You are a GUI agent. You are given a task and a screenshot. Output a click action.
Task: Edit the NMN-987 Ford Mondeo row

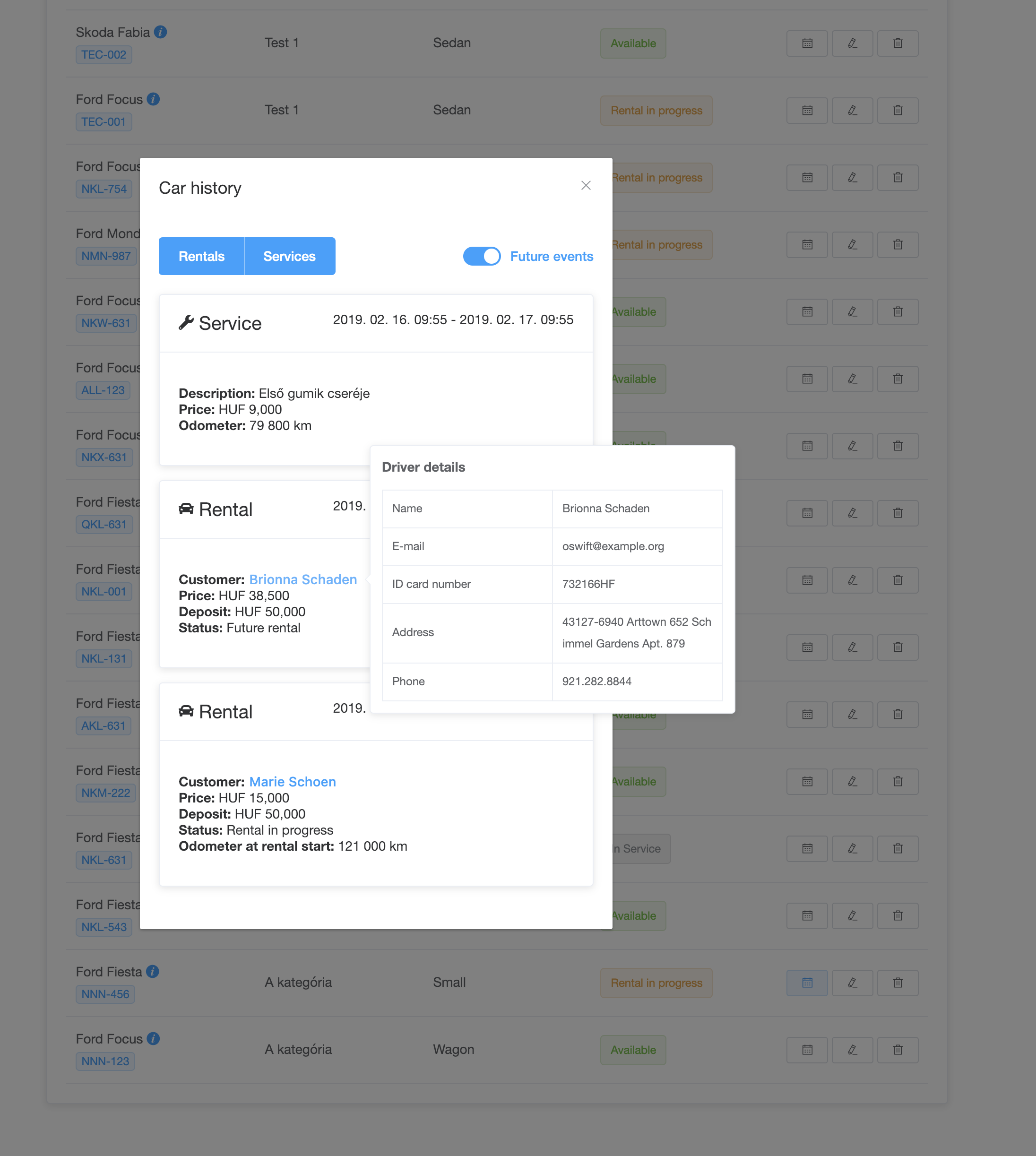(852, 245)
